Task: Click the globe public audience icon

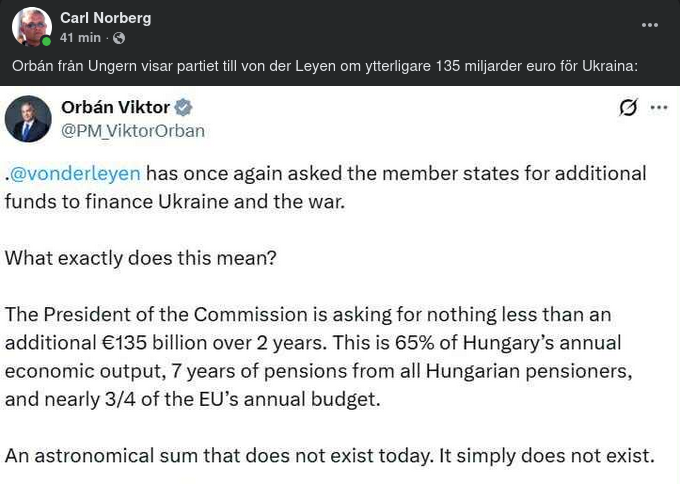Action: pyautogui.click(x=119, y=38)
